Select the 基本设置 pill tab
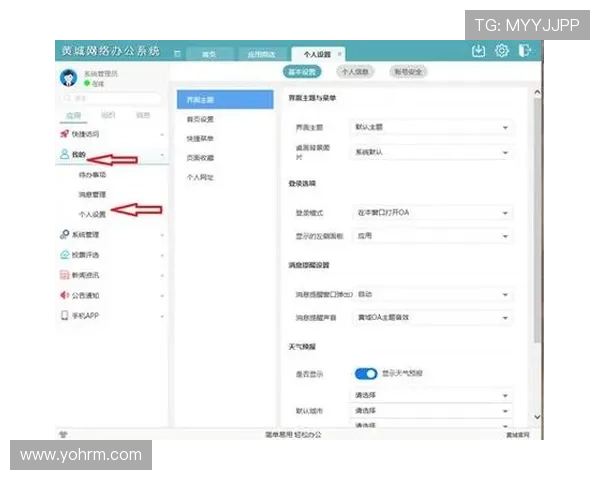600x480 pixels. pyautogui.click(x=302, y=72)
